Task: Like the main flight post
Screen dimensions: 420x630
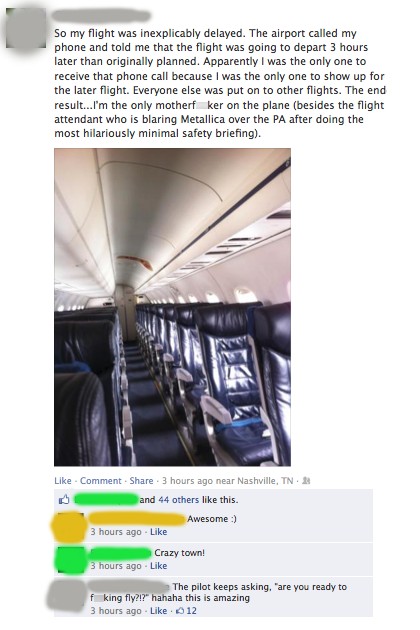Action: 63,481
